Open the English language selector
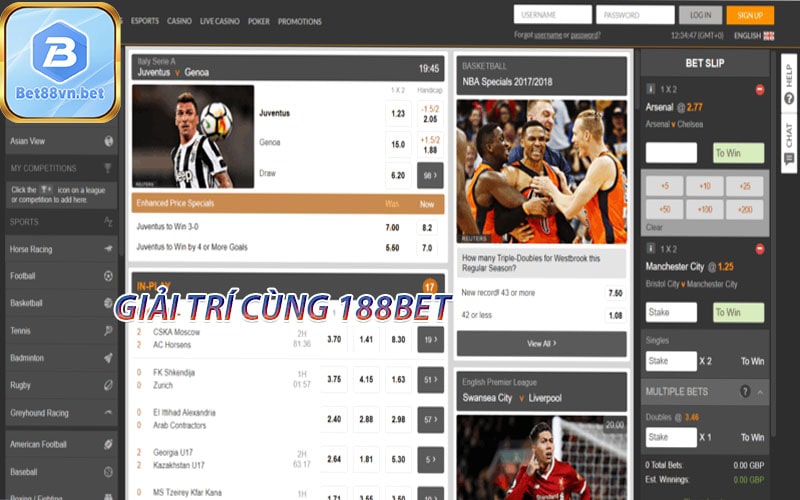This screenshot has height=500, width=800. (x=754, y=36)
